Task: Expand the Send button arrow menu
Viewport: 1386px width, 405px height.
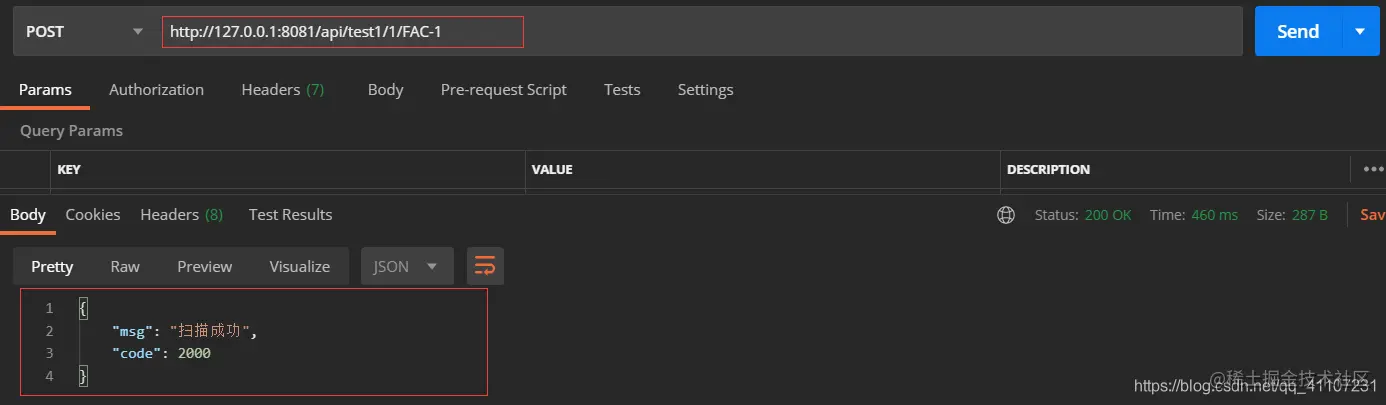Action: [x=1360, y=32]
